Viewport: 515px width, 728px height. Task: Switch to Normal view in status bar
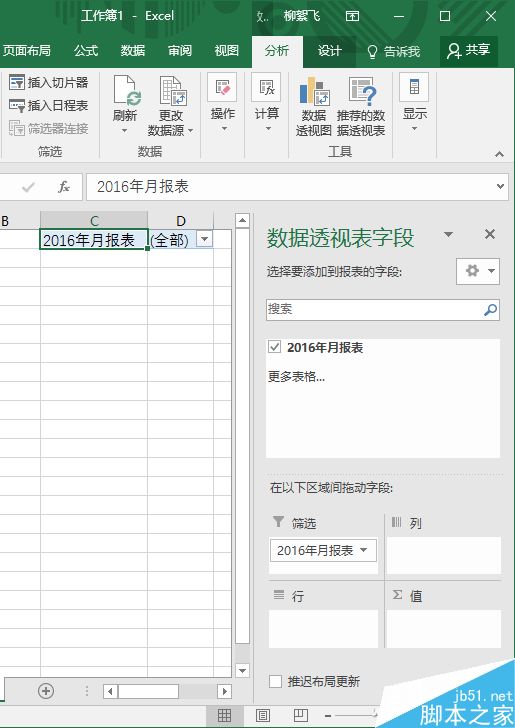(x=224, y=715)
